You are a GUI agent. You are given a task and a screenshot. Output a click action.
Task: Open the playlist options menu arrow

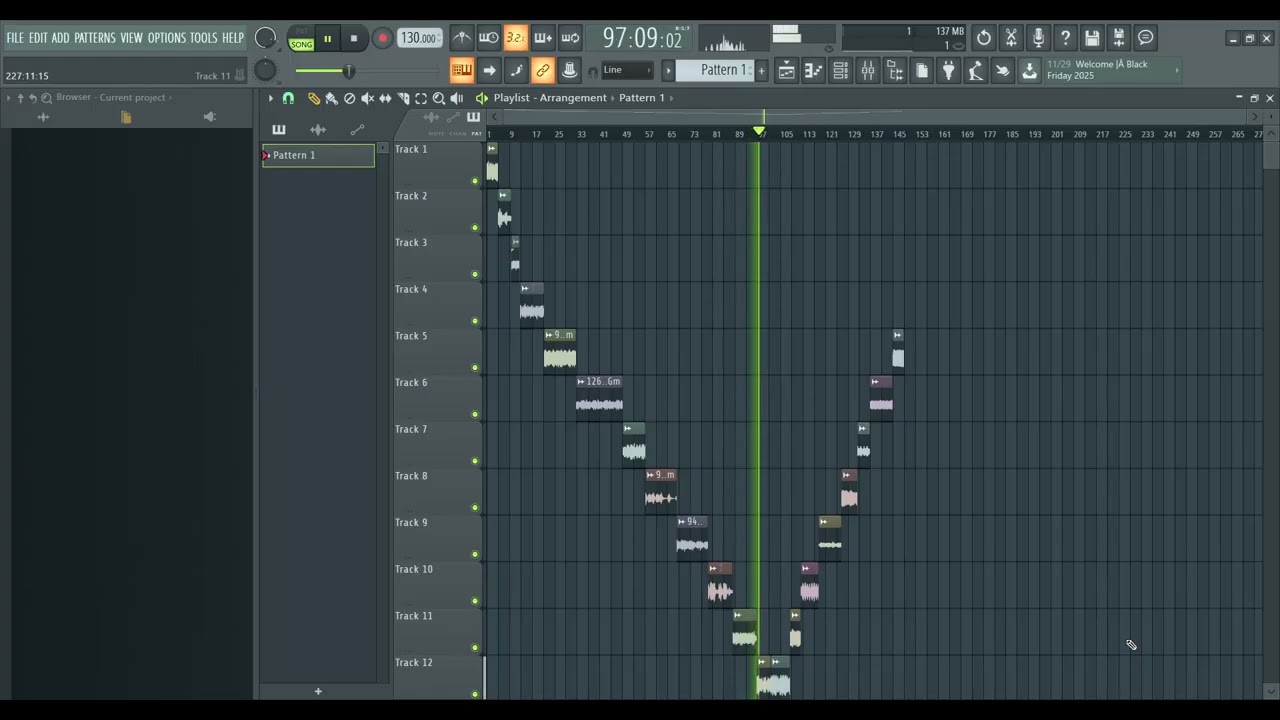270,98
